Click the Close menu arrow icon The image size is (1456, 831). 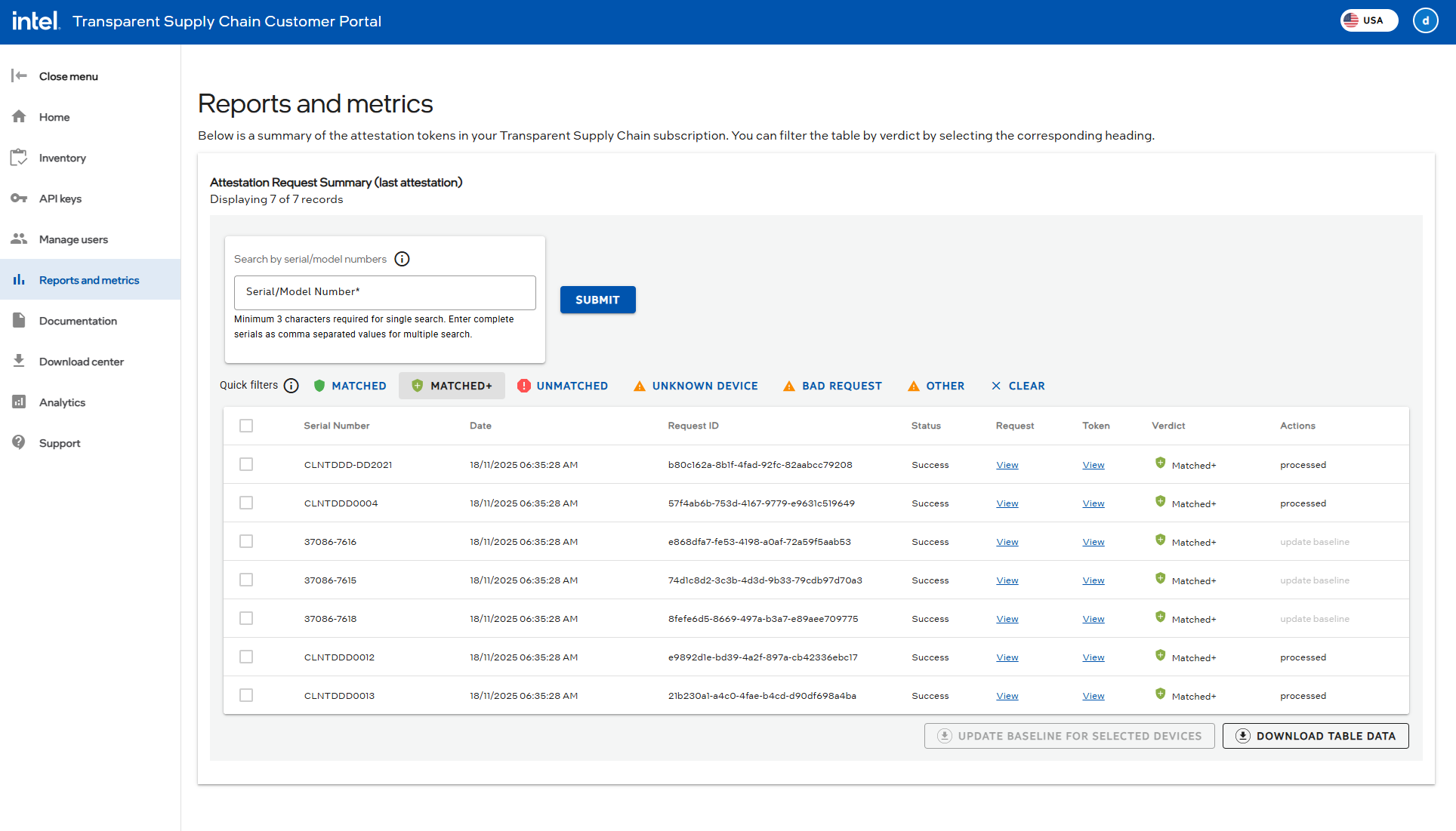click(19, 75)
